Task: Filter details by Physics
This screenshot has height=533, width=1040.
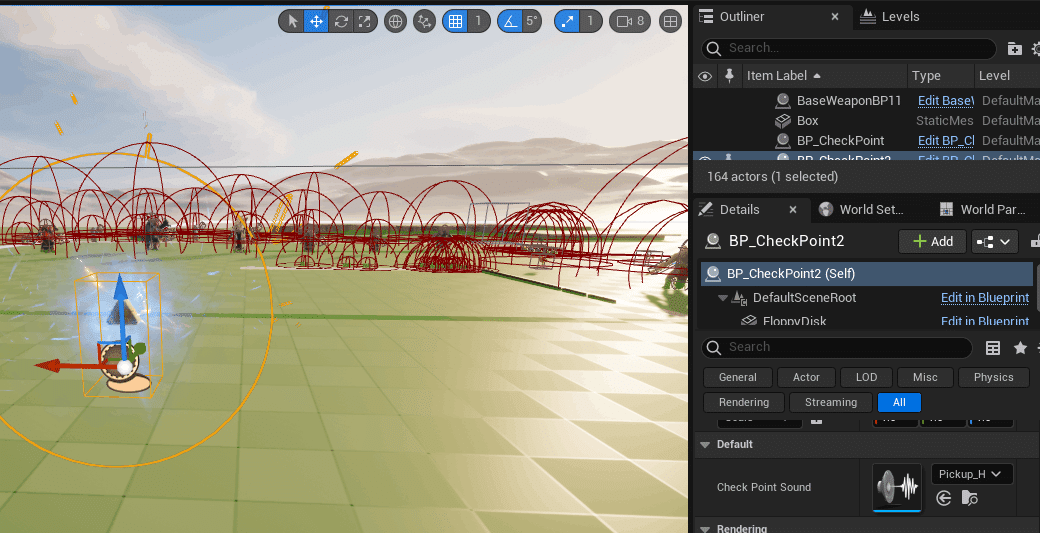Action: click(x=993, y=377)
